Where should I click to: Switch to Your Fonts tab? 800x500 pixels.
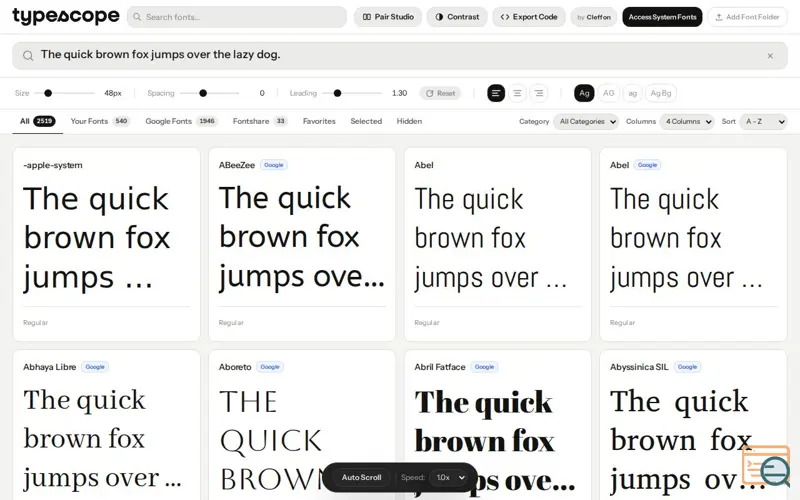100,121
